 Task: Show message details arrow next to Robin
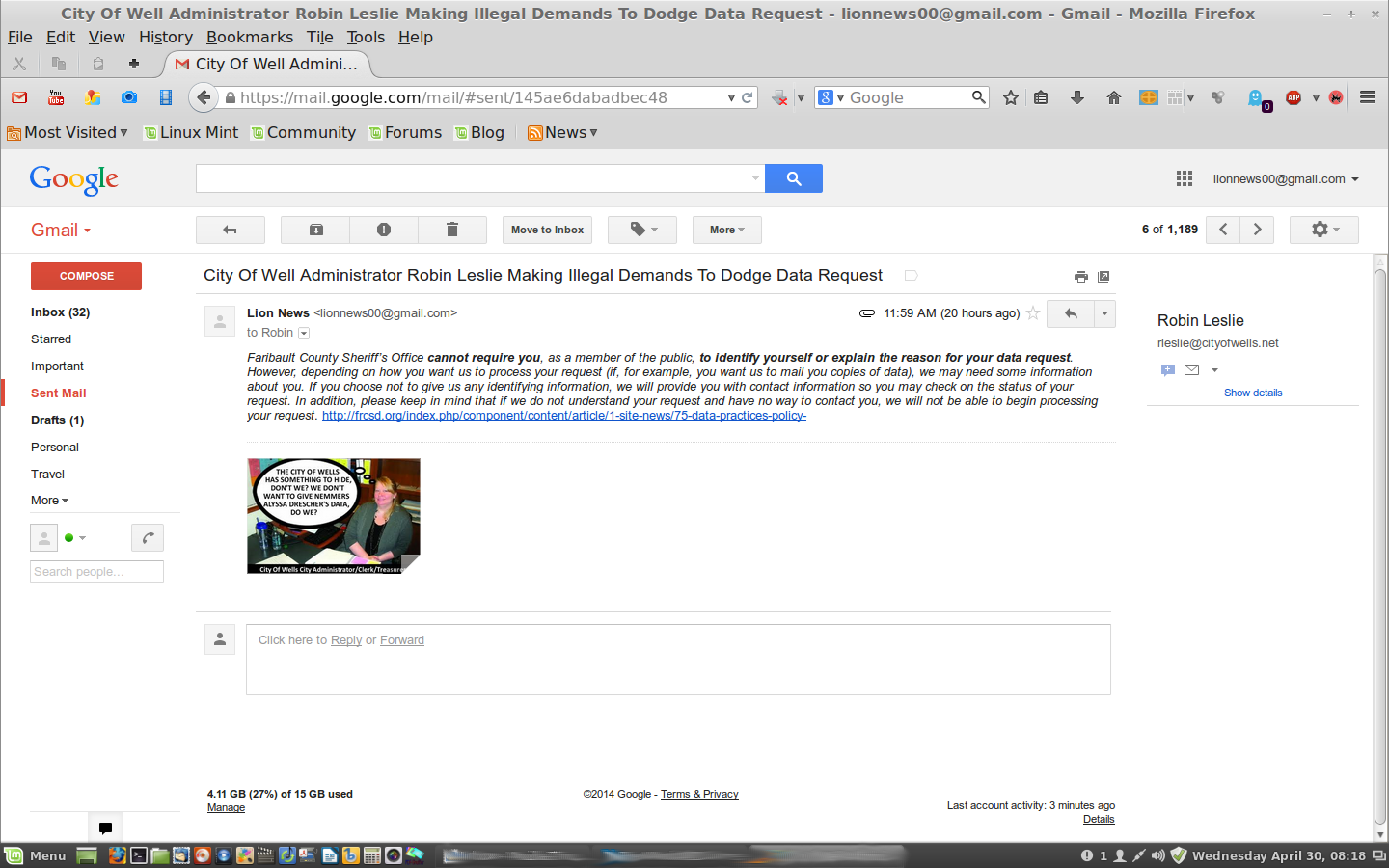coord(304,333)
